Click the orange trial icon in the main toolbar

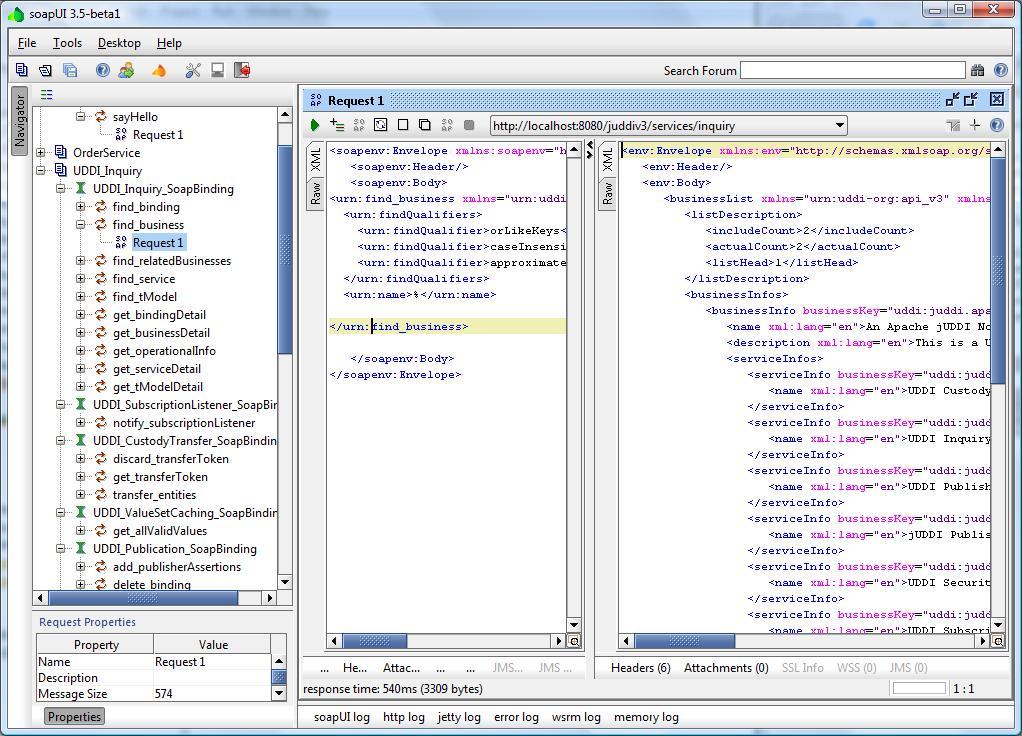click(x=158, y=70)
